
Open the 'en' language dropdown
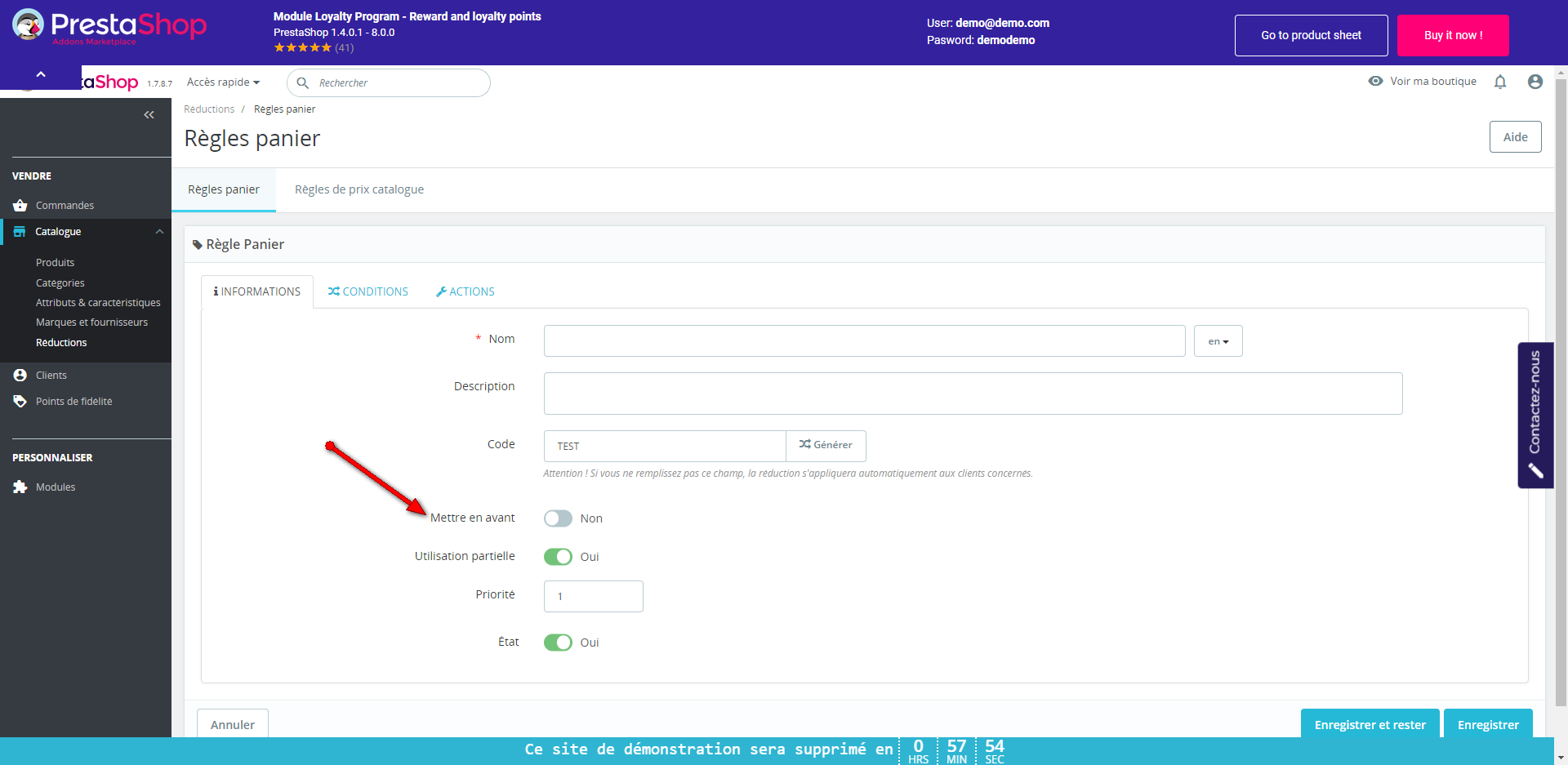pyautogui.click(x=1218, y=341)
